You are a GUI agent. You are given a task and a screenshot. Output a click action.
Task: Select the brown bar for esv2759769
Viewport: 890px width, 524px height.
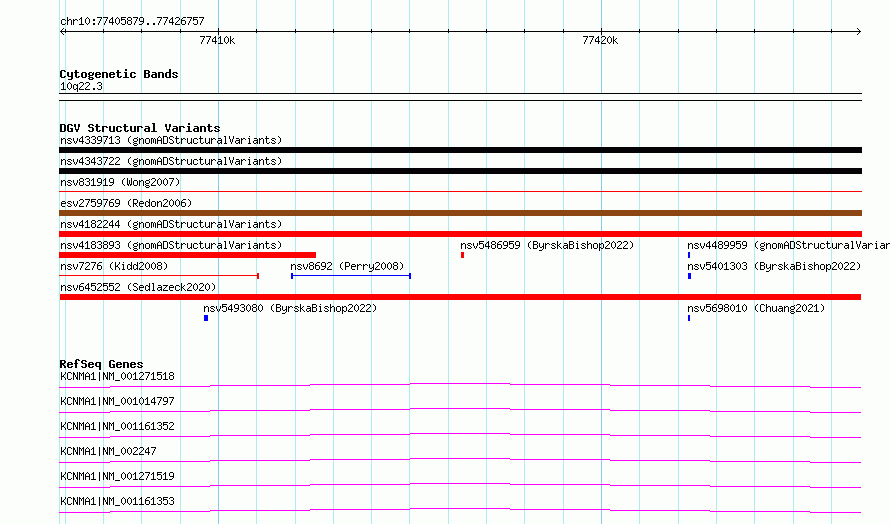tap(460, 213)
